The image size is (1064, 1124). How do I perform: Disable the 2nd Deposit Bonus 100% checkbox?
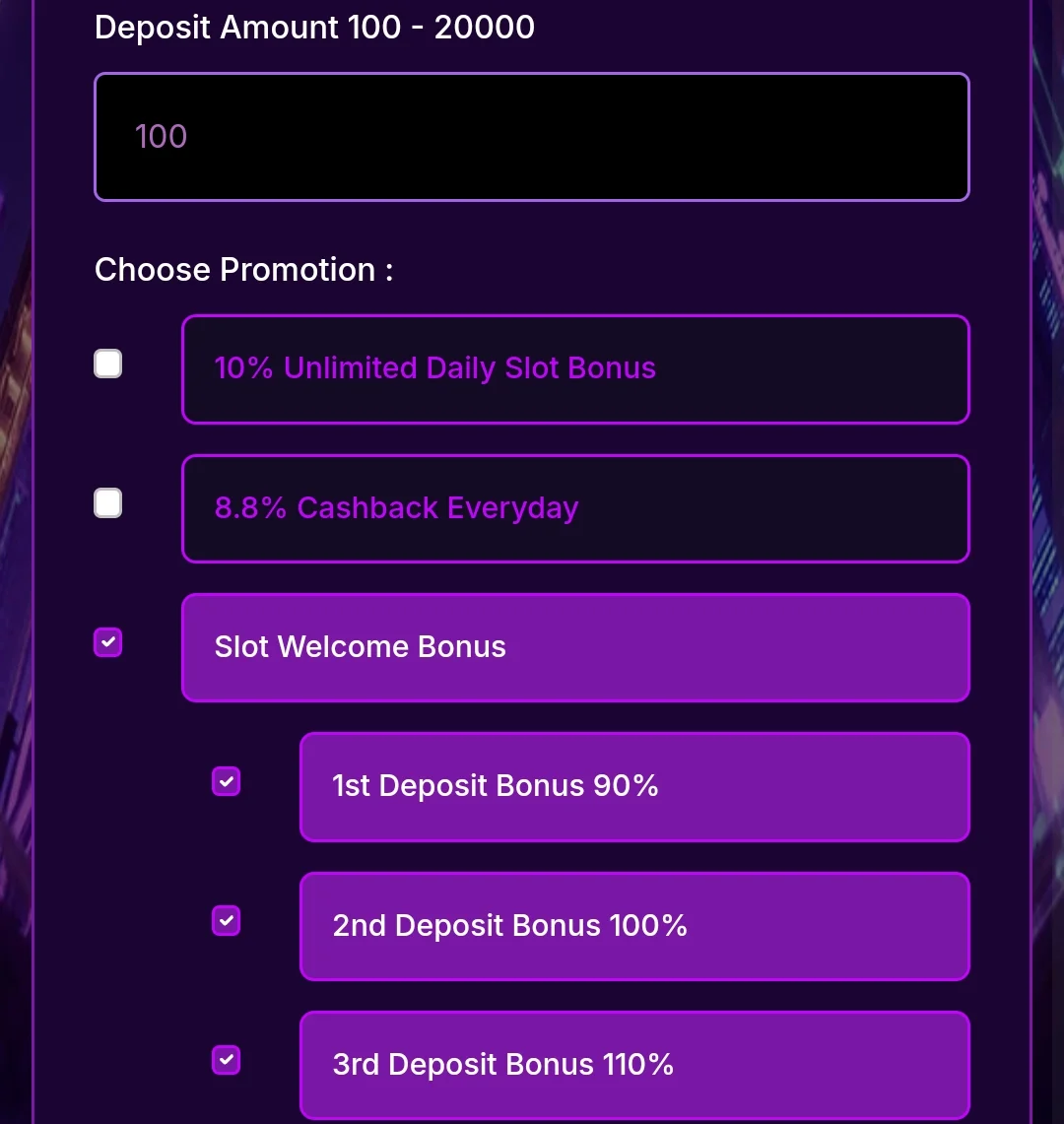226,920
